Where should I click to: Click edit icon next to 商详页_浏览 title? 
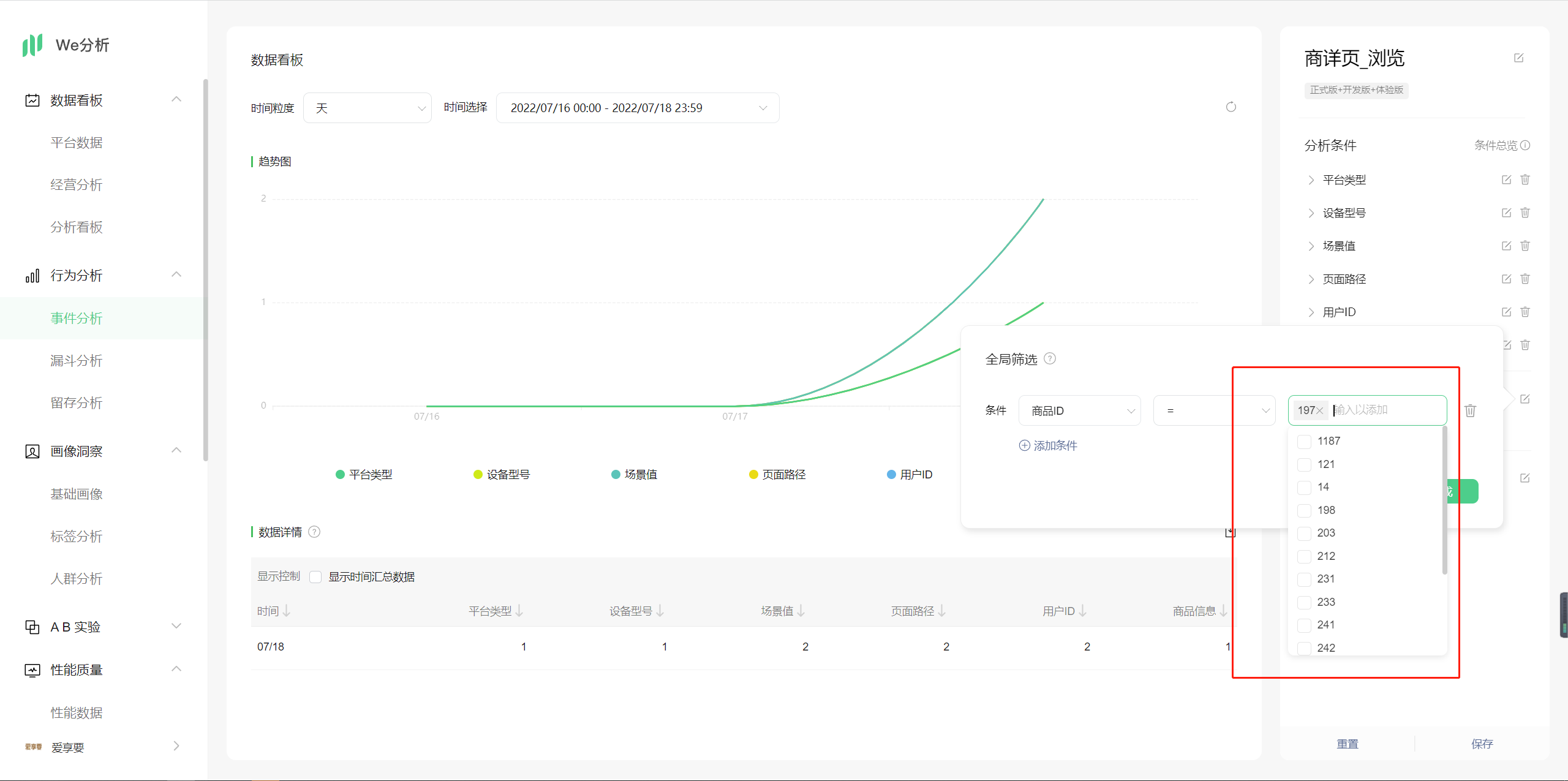1518,58
